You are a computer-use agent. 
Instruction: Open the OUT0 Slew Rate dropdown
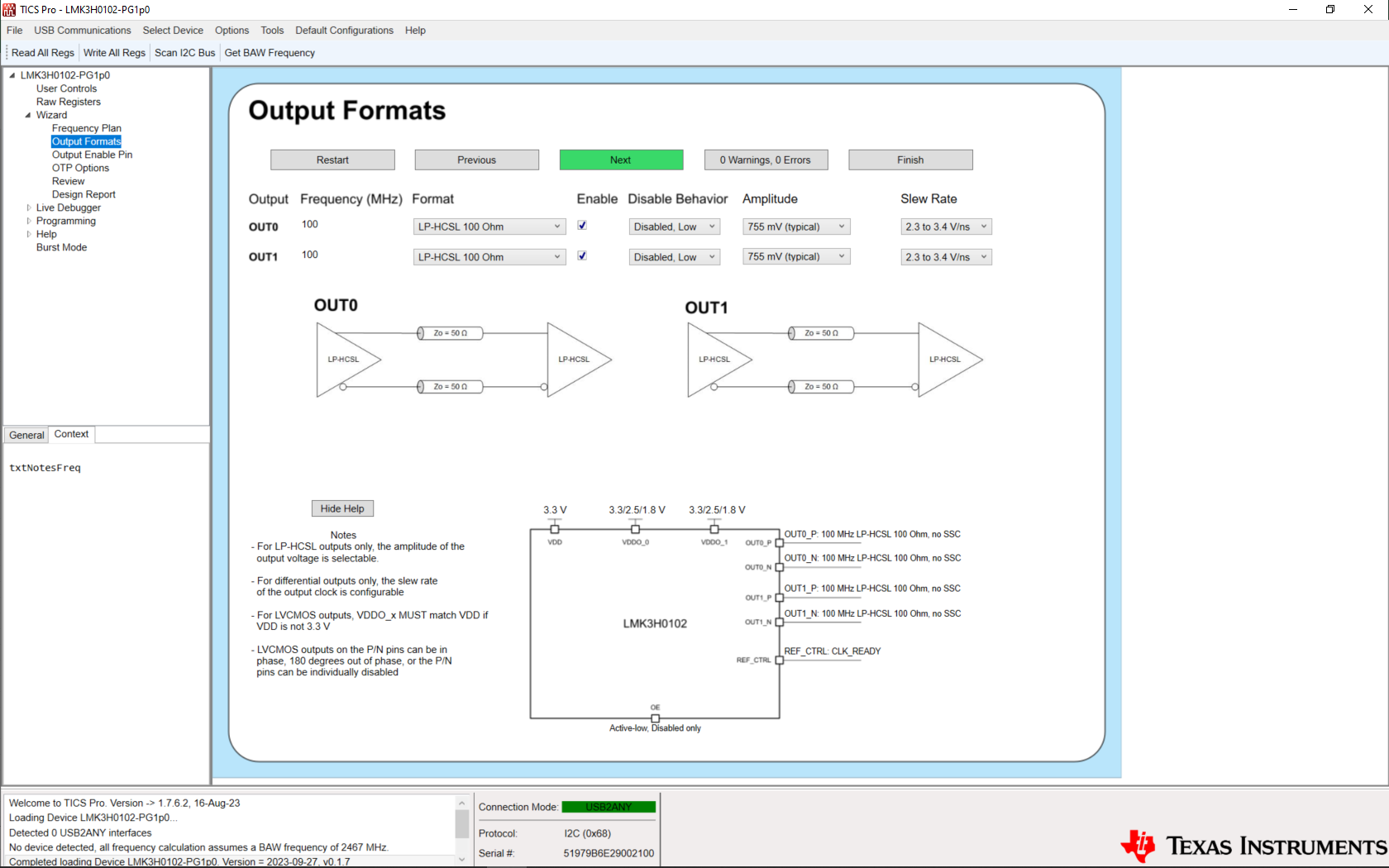tap(946, 227)
